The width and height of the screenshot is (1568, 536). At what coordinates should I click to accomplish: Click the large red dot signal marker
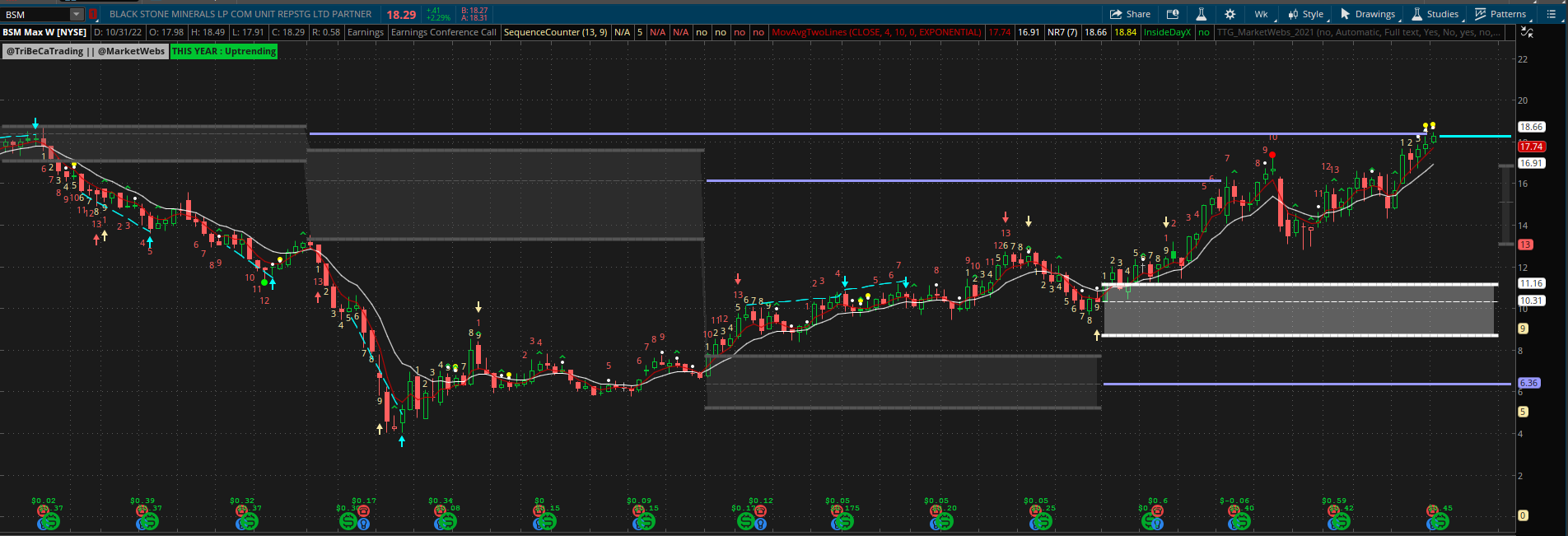[x=1272, y=155]
